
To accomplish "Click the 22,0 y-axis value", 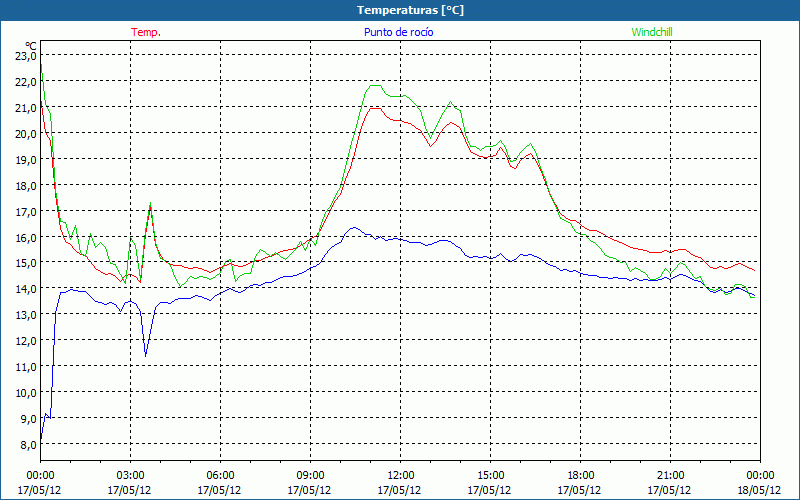I will [x=26, y=82].
